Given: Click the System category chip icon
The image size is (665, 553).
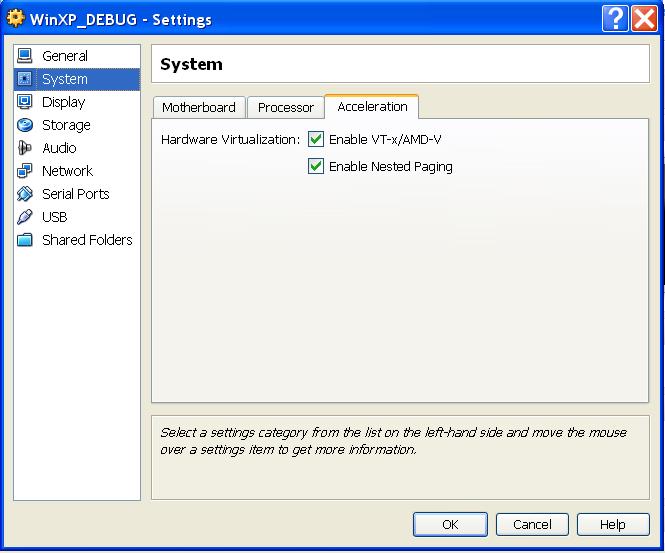Looking at the screenshot, I should click(25, 79).
